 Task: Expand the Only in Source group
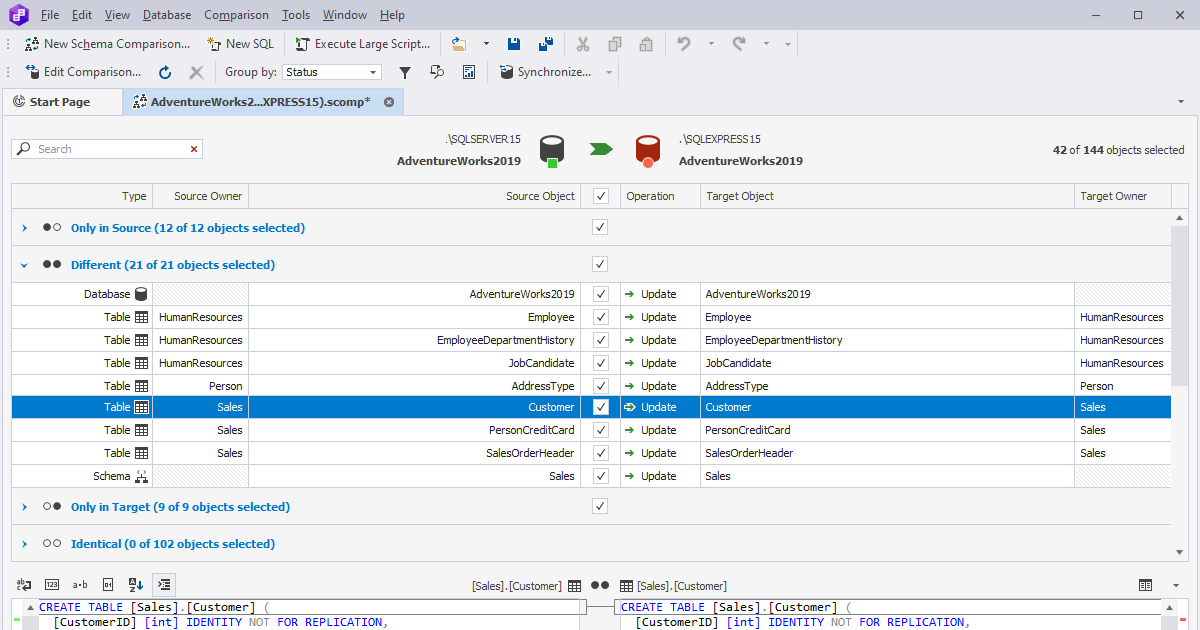click(x=23, y=227)
